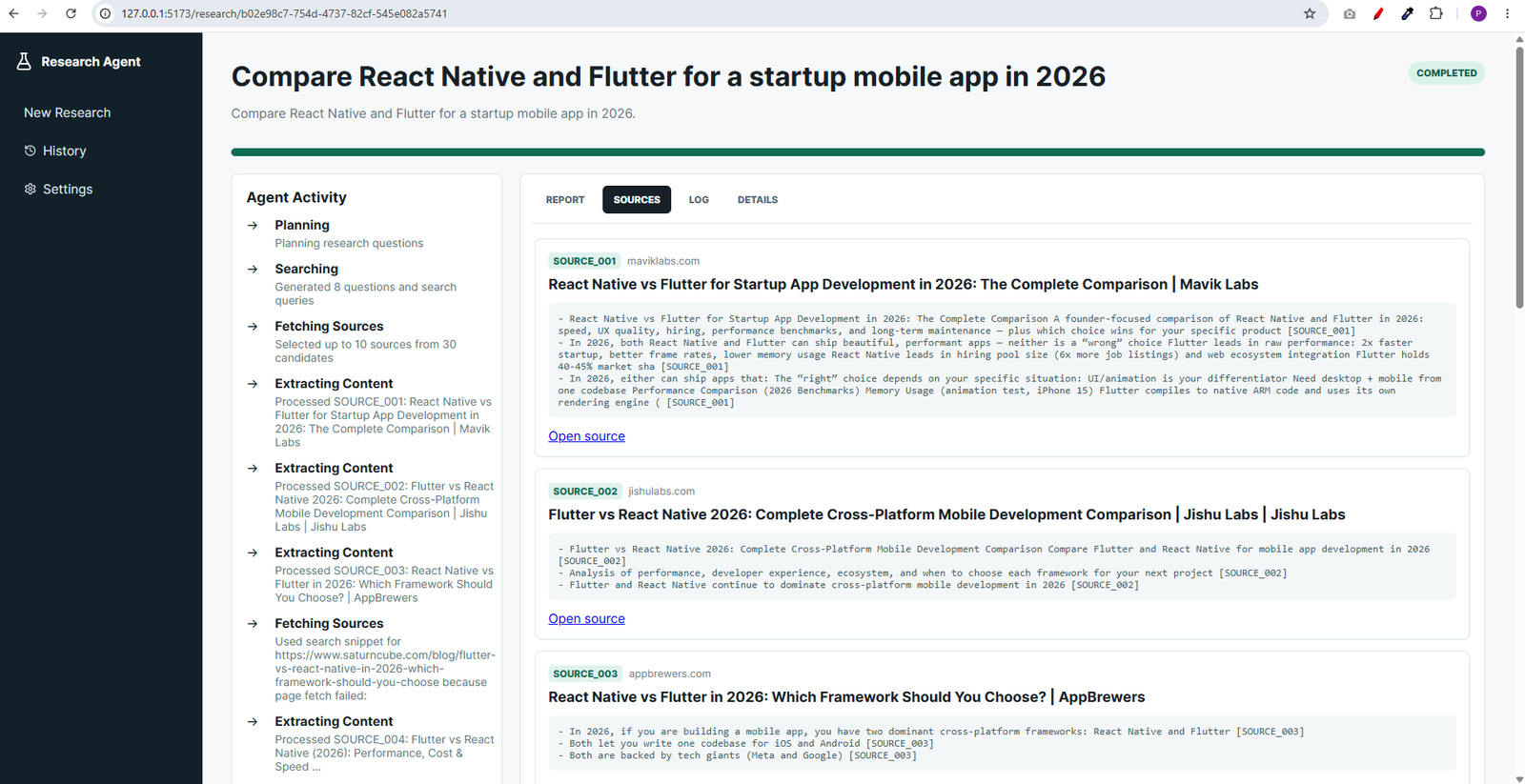1525x784 pixels.
Task: Click the SOURCE_003 excerpt text block
Action: tap(1002, 744)
